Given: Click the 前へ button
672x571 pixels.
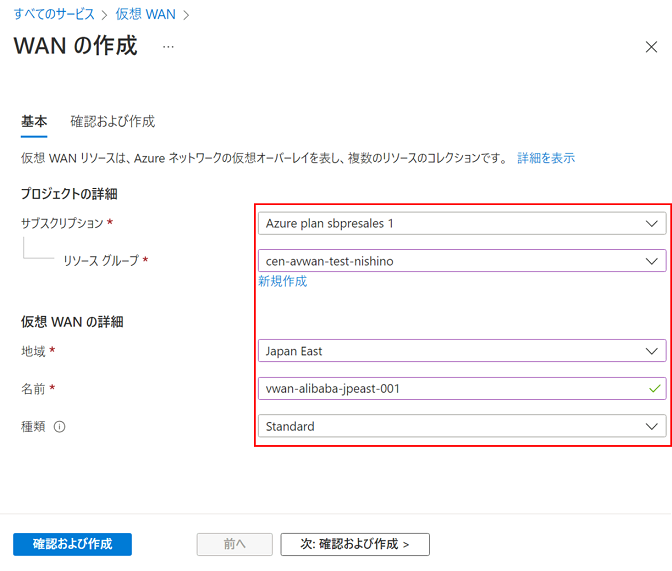Looking at the screenshot, I should pos(234,544).
